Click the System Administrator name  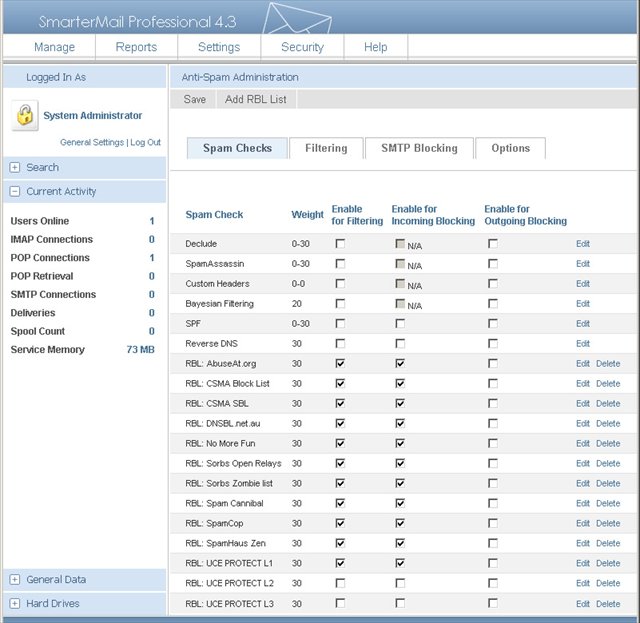(x=93, y=116)
